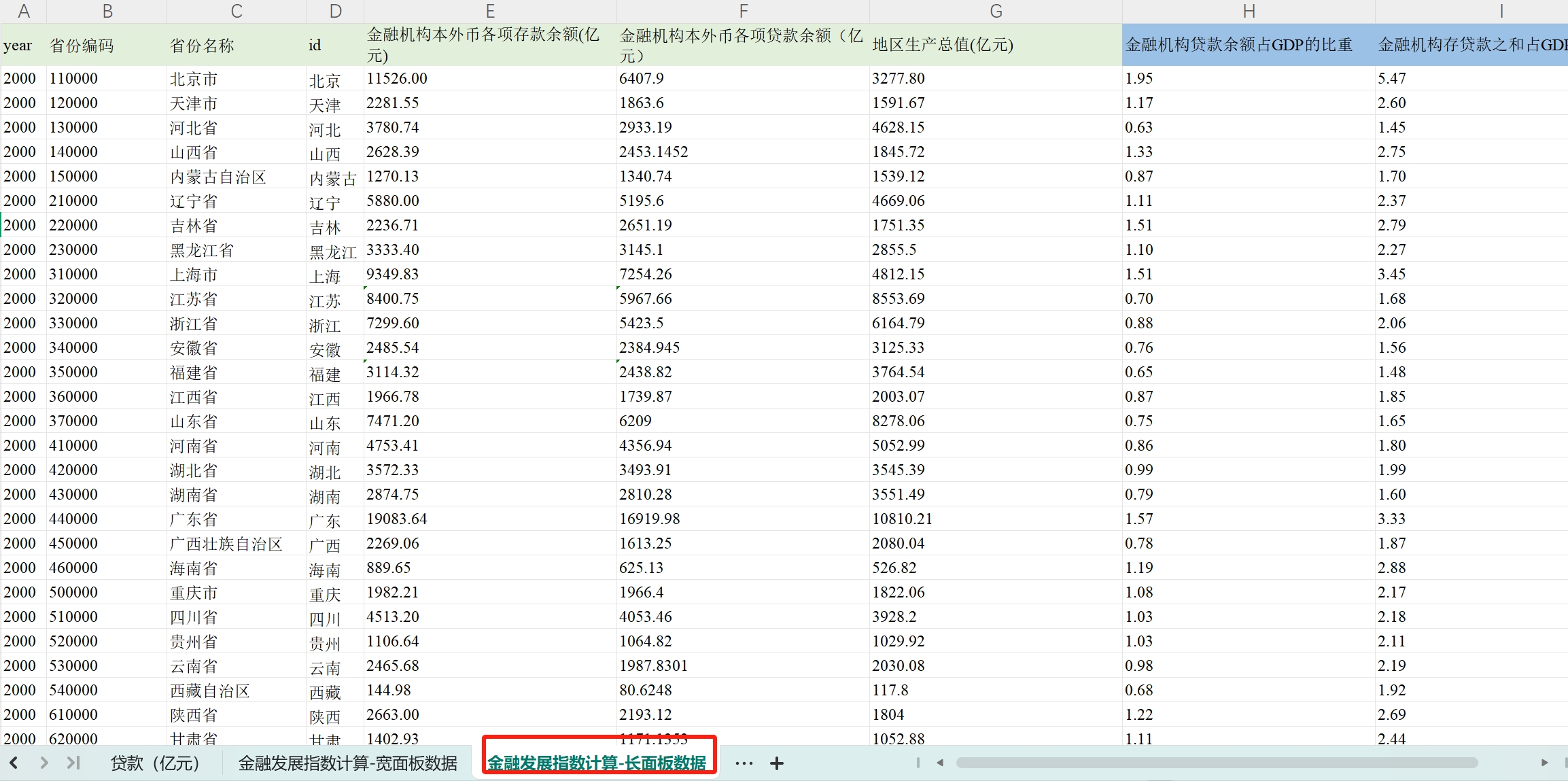Click horizontal scrollbar left arrow

(940, 763)
